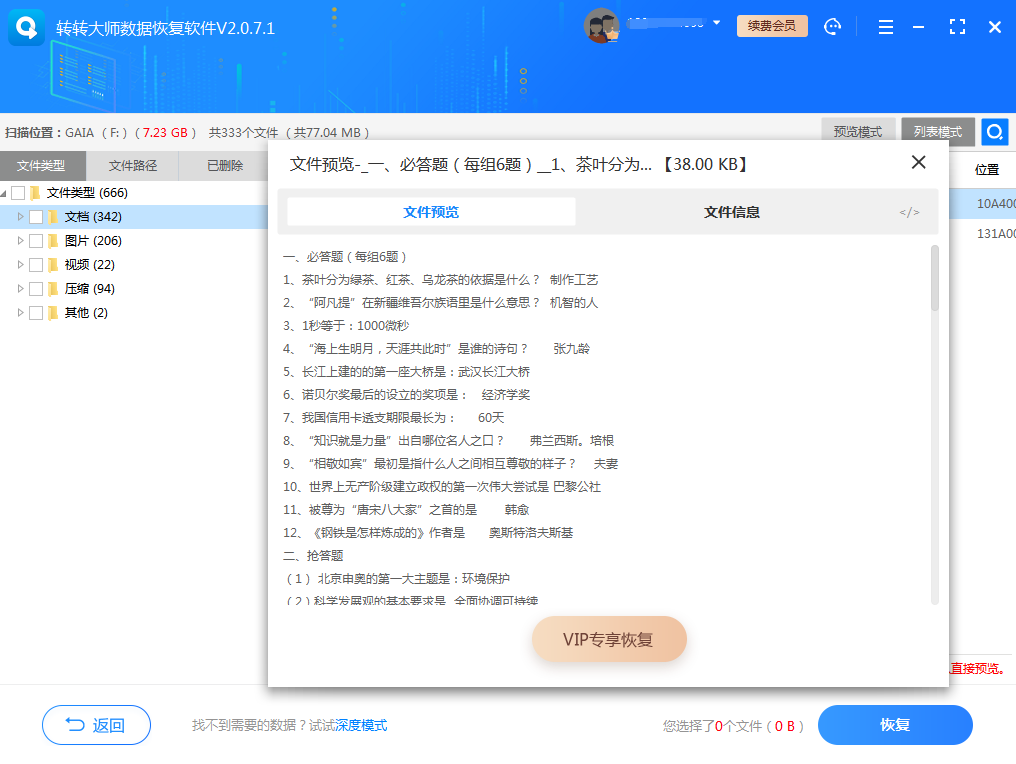The width and height of the screenshot is (1016, 764).
Task: Open the hamburger main menu icon
Action: point(885,27)
